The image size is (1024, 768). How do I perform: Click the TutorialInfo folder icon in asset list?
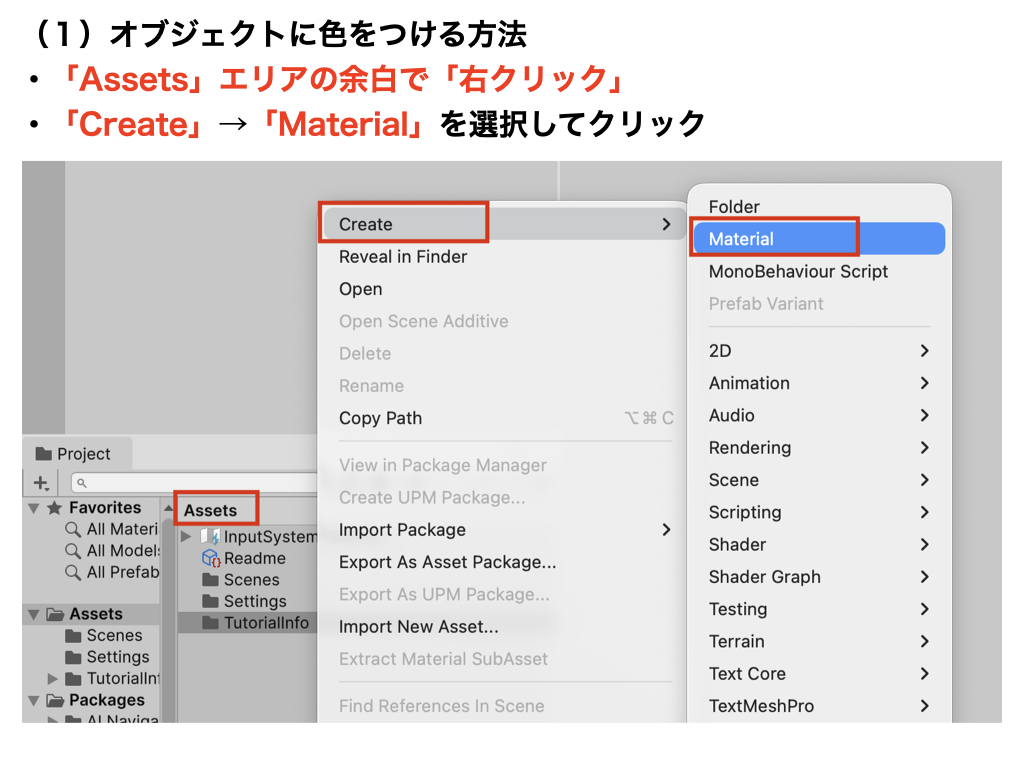[210, 623]
